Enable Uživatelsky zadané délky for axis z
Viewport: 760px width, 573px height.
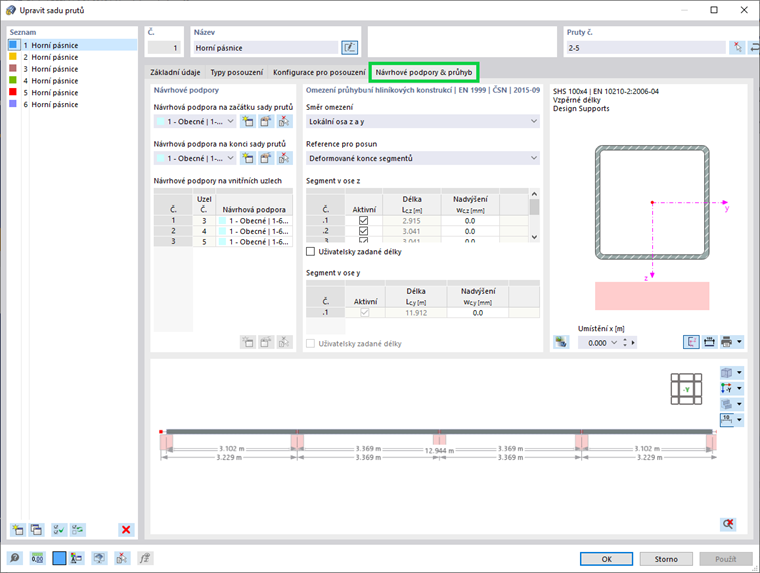(x=311, y=252)
